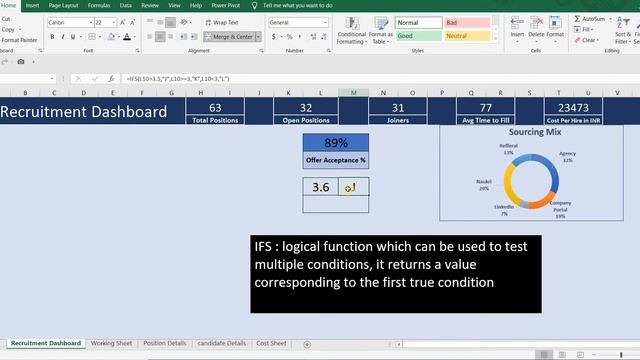Cancel formula entry X button

coord(78,78)
